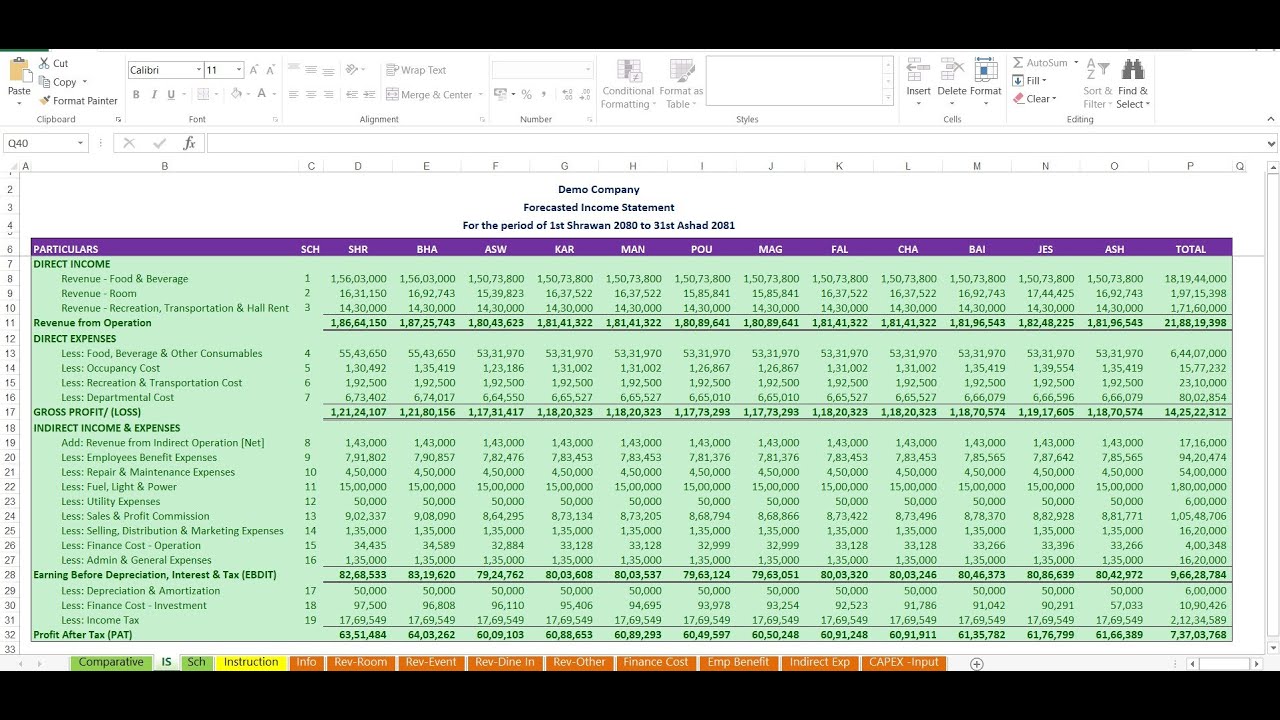Viewport: 1280px width, 720px height.
Task: Switch to the Sch sheet tab
Action: click(197, 662)
